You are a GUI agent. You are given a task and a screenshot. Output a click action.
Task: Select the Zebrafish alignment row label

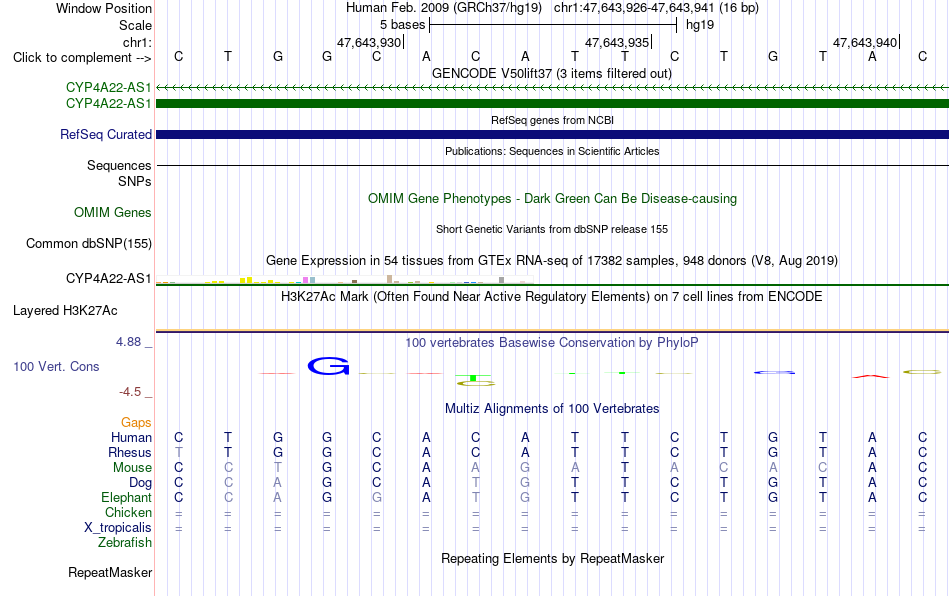pyautogui.click(x=125, y=543)
